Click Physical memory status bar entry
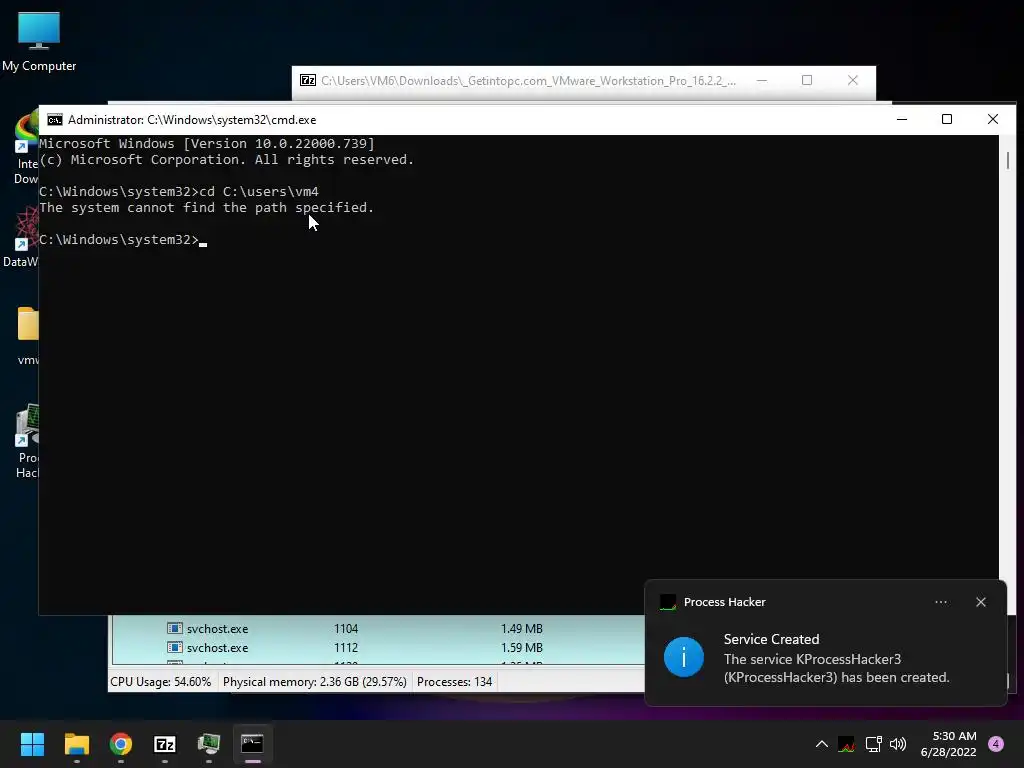Viewport: 1024px width, 768px height. pos(315,682)
